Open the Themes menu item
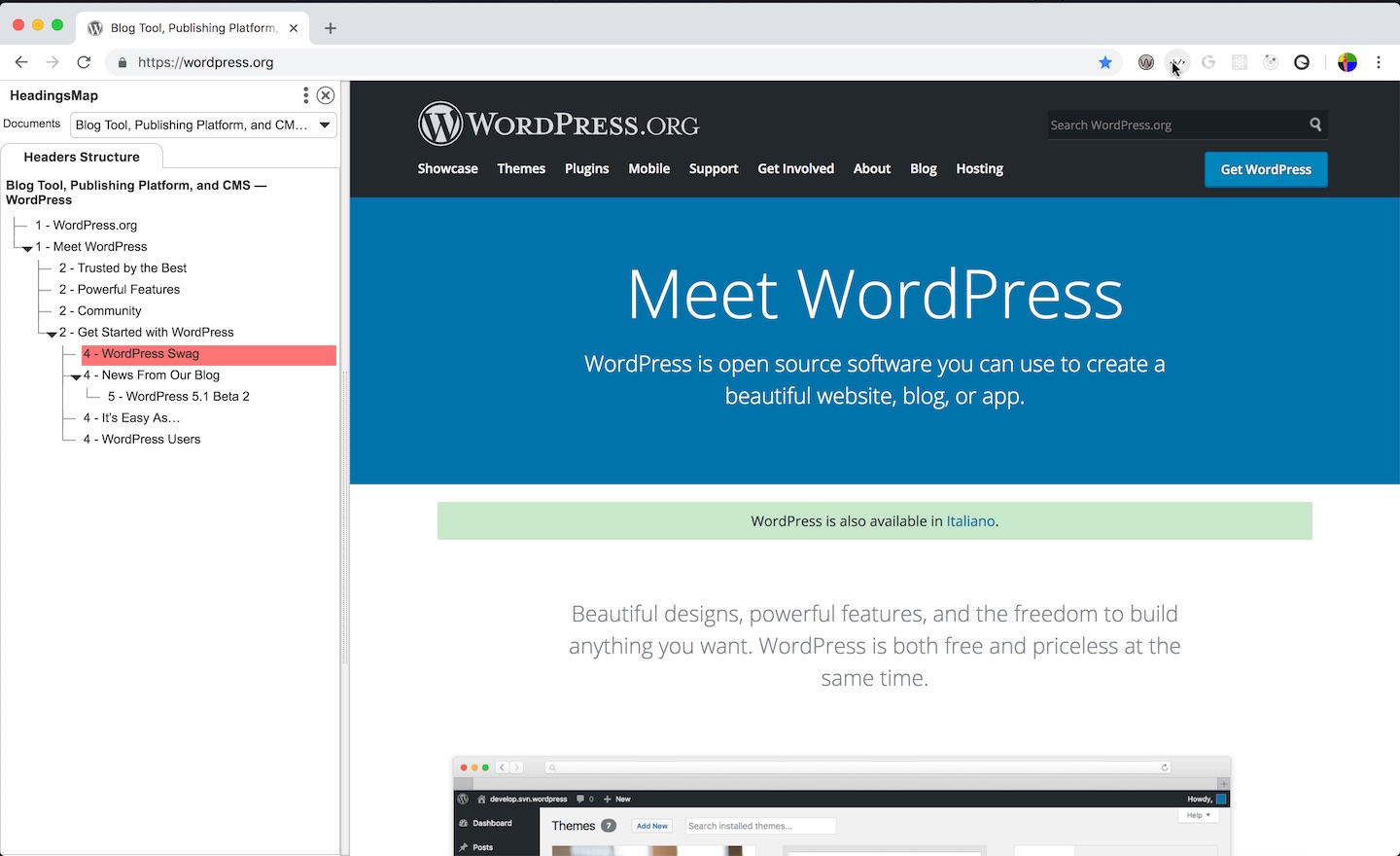The width and height of the screenshot is (1400, 856). (521, 168)
